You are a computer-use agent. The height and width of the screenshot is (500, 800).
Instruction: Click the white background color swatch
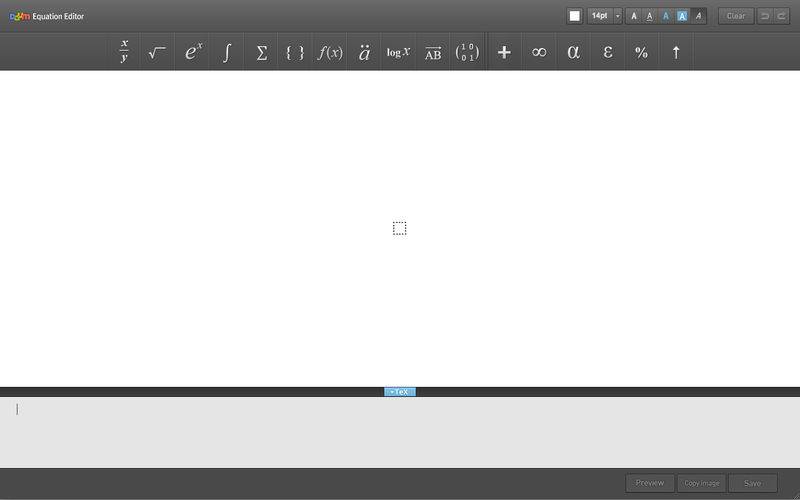[574, 16]
